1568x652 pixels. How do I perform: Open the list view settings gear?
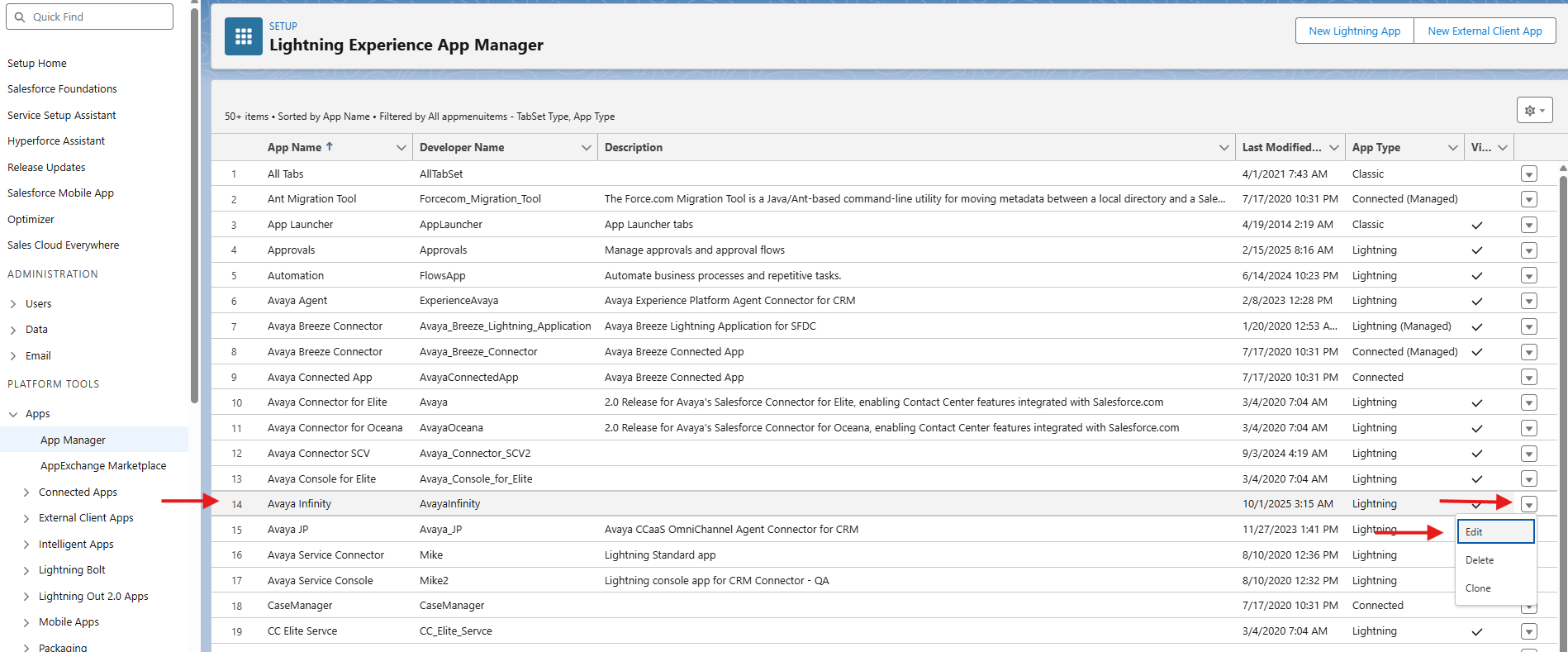tap(1534, 110)
